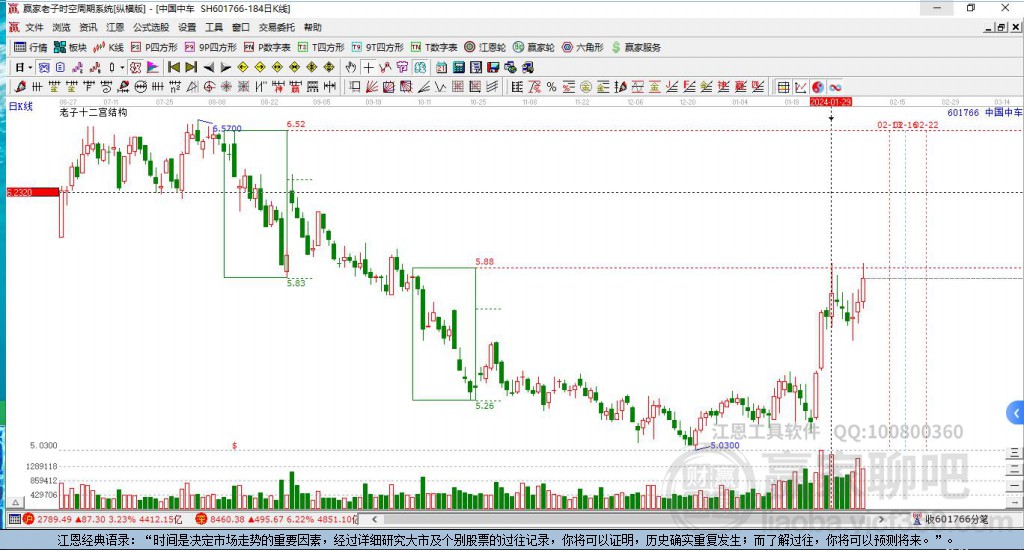
Task: Click the first yellow diamond arrow icon
Action: point(243,67)
